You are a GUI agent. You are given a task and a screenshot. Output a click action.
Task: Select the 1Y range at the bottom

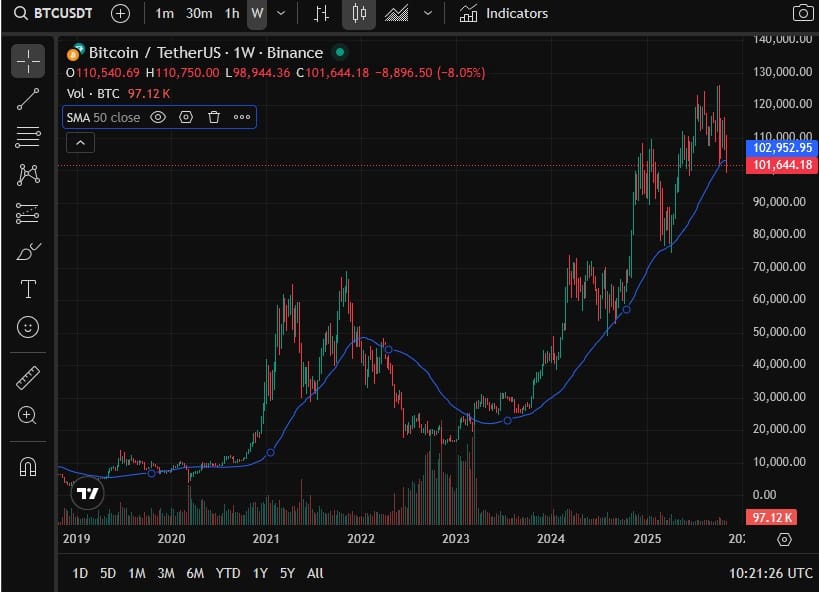coord(259,573)
